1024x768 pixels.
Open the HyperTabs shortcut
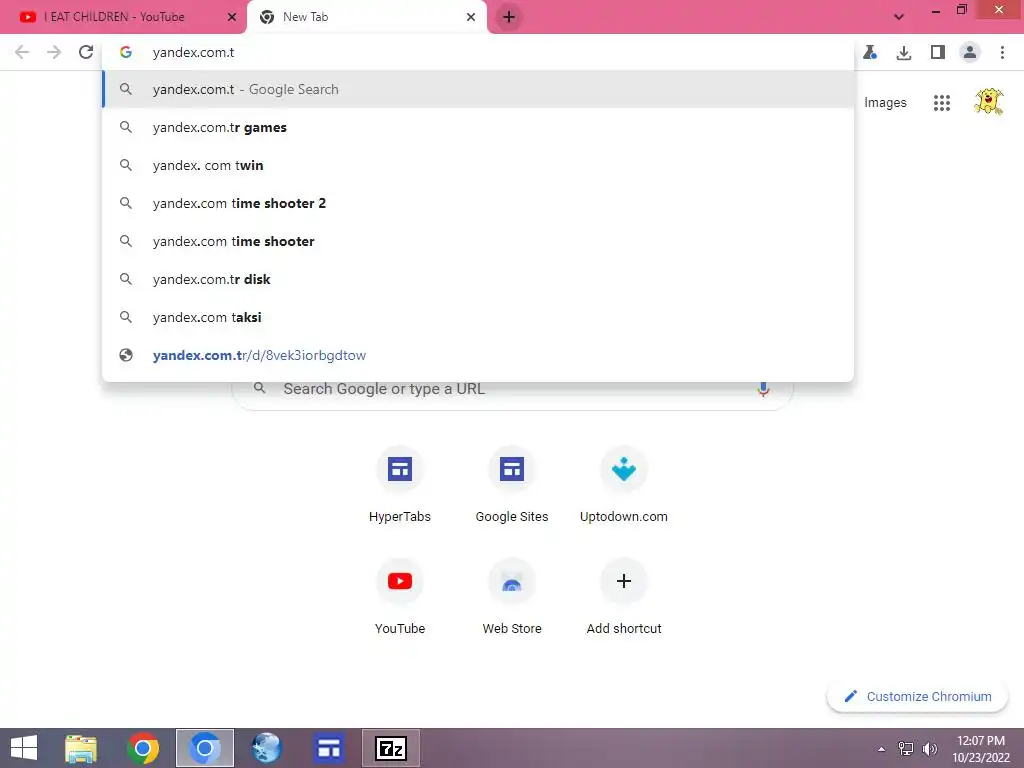[400, 485]
